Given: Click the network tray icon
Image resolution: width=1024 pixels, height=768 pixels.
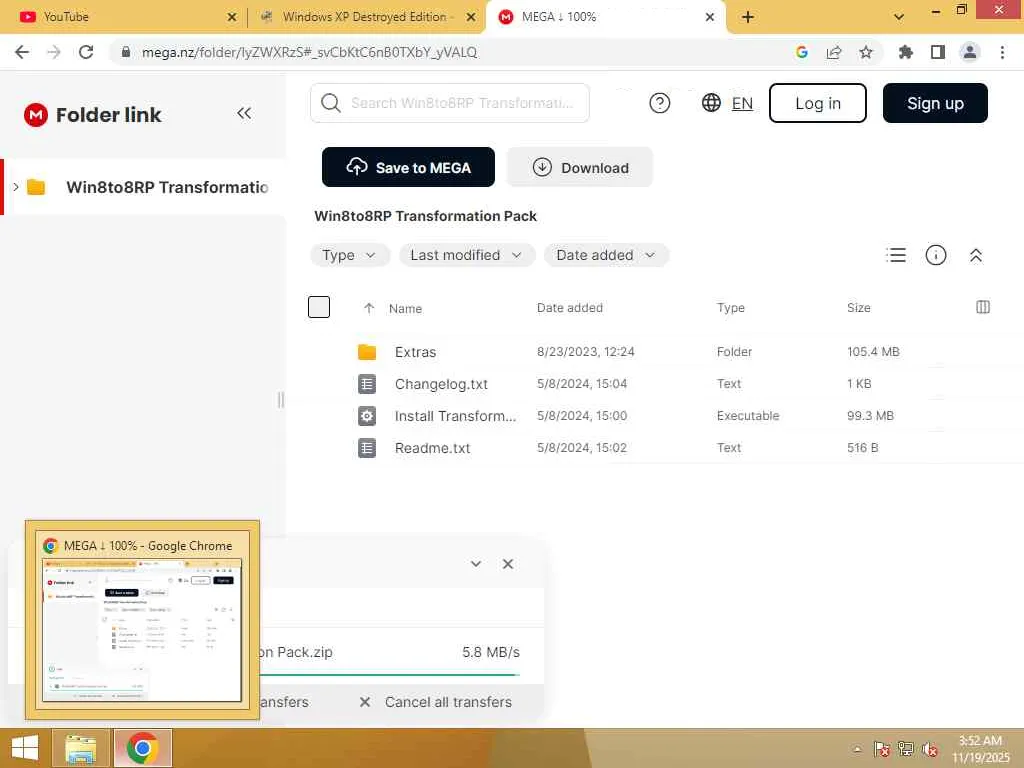Looking at the screenshot, I should pos(906,749).
